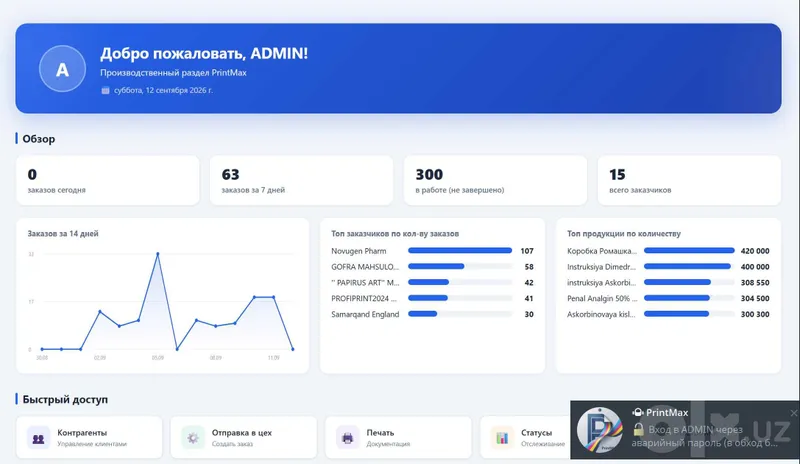Screen dimensions: 800x464
Task: Click the ADMIN avatar circle with letter A
Action: tap(62, 69)
